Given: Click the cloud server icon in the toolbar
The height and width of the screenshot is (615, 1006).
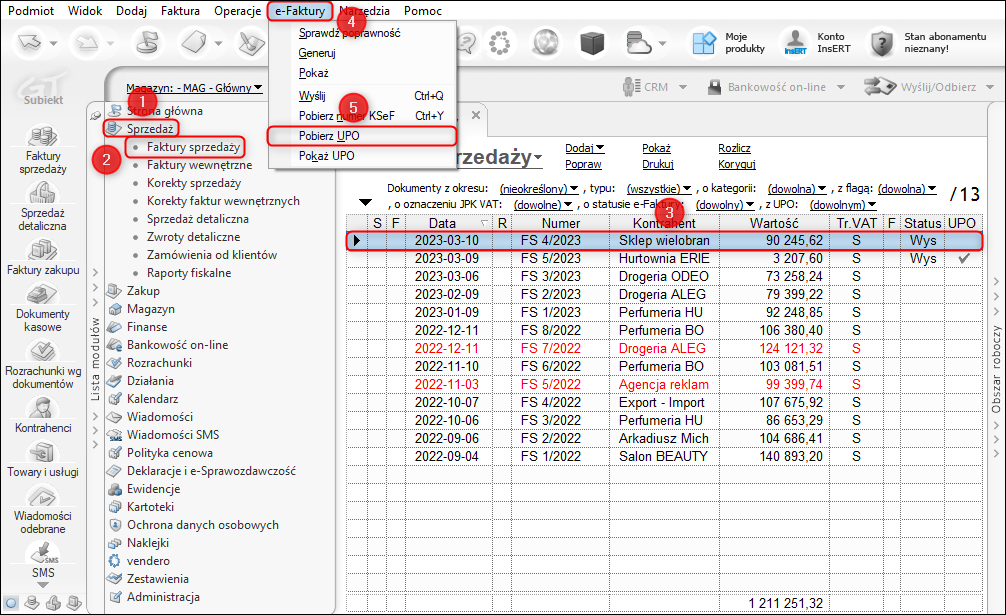Looking at the screenshot, I should tap(639, 43).
